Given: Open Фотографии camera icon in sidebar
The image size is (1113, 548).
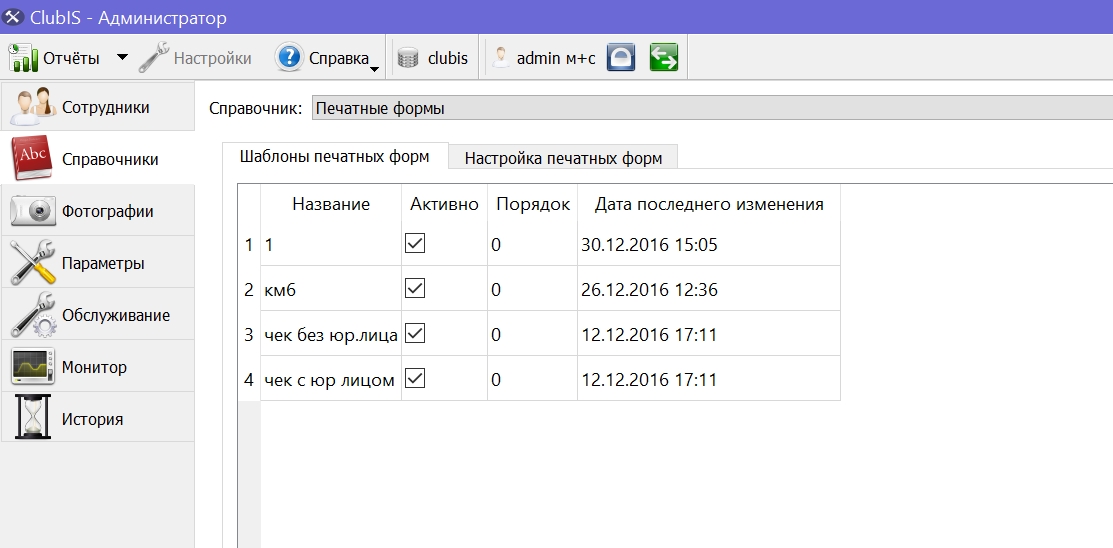Looking at the screenshot, I should 33,211.
